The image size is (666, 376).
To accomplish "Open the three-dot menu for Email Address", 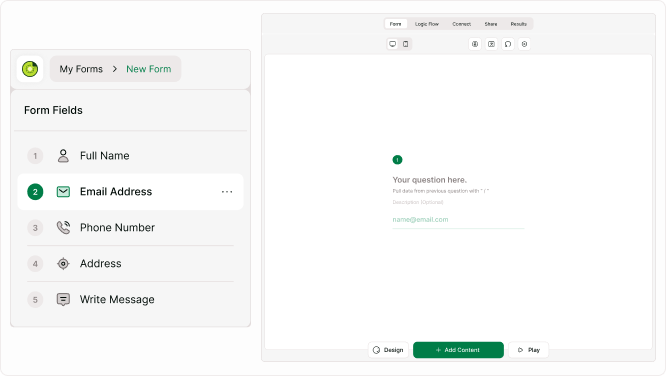I will click(227, 192).
